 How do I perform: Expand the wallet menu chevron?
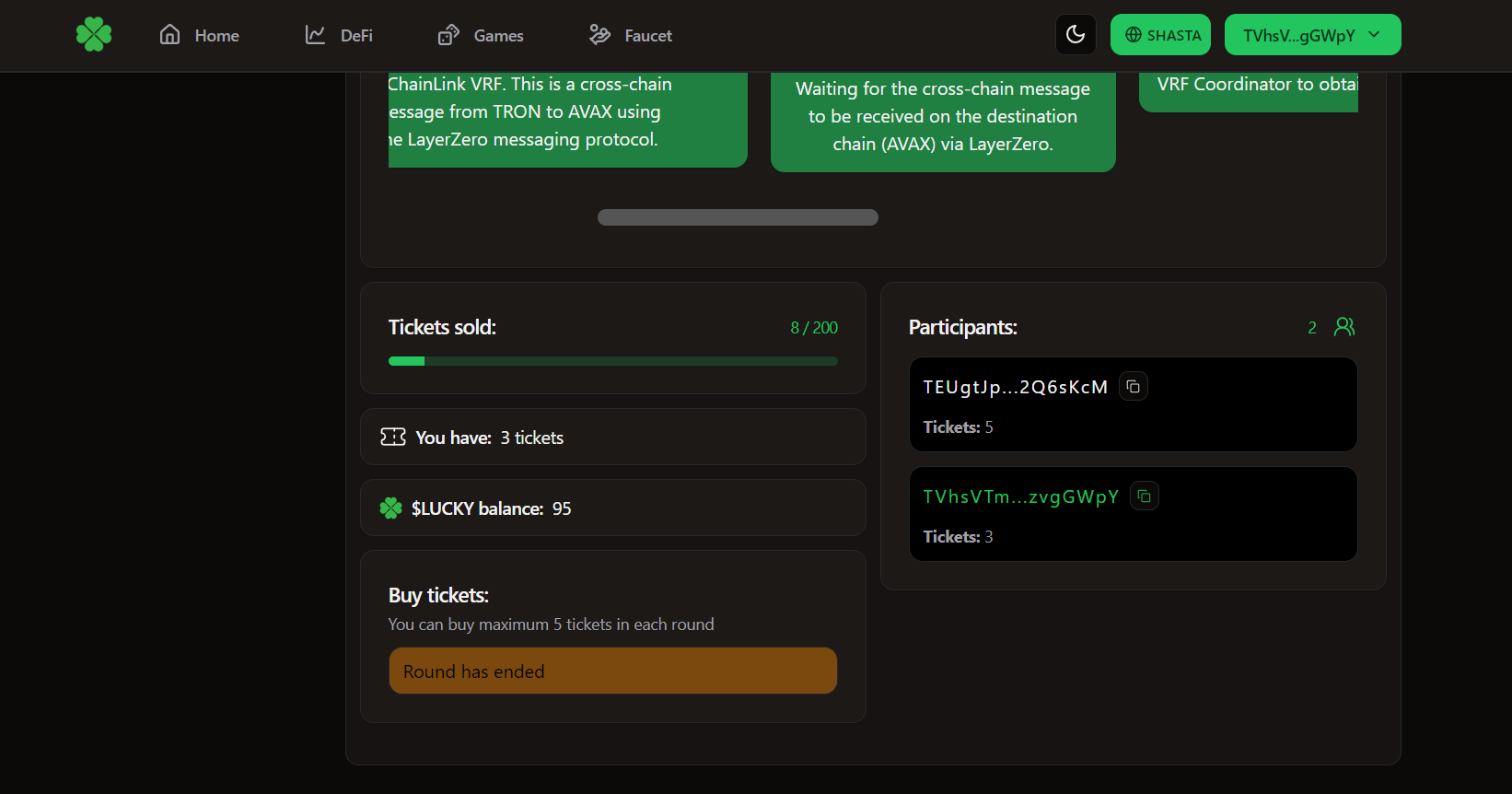[x=1375, y=35]
